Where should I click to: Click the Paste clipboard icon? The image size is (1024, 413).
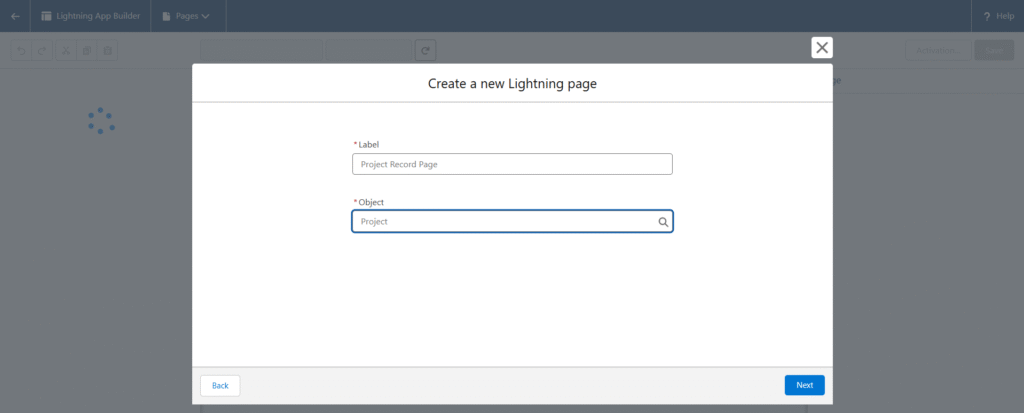108,51
